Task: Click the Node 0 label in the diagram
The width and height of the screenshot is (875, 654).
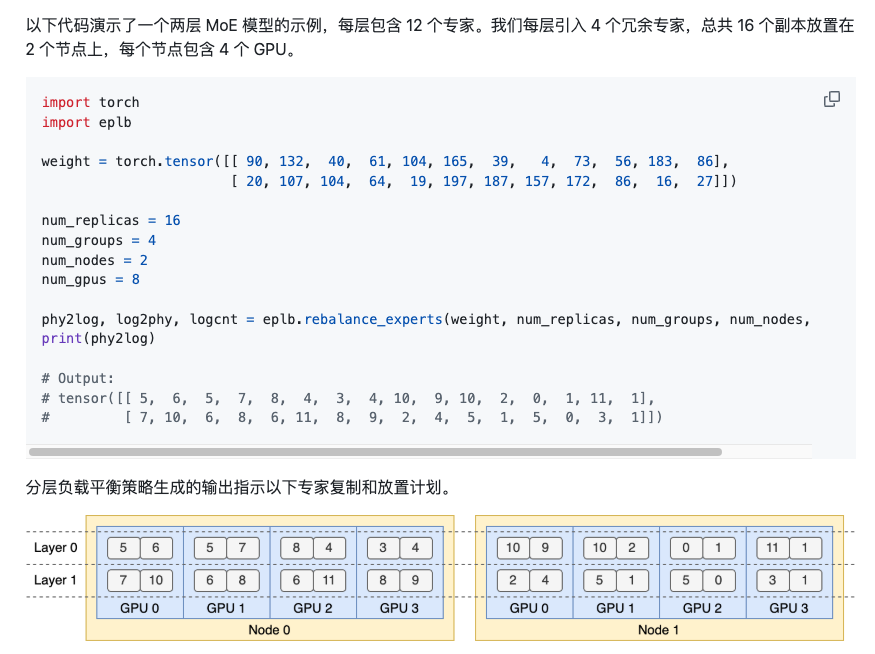Action: coord(270,630)
